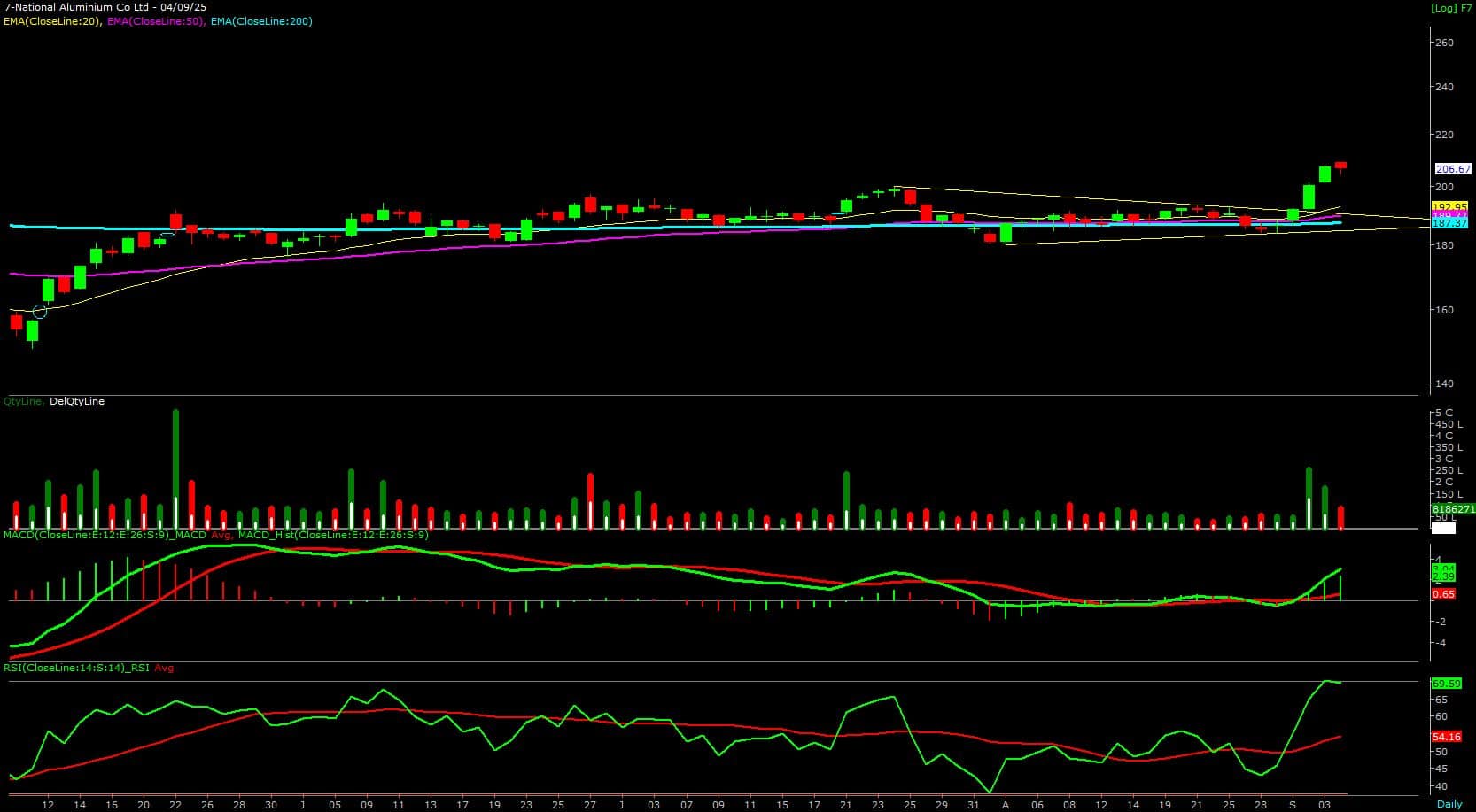
Task: Click the cyan 187.37 EMA price tag
Action: coord(1449,224)
